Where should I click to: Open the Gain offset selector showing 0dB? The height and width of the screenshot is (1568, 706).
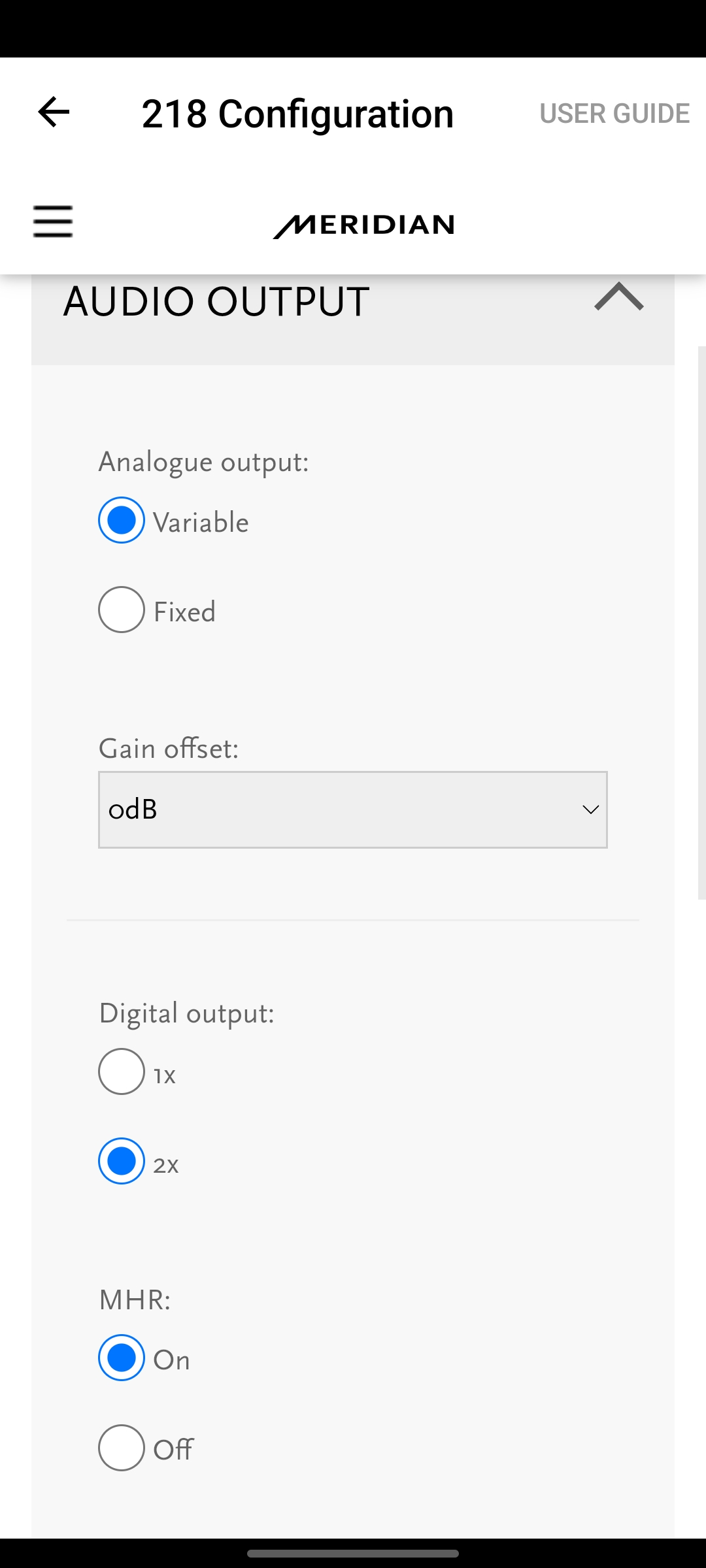pos(353,809)
